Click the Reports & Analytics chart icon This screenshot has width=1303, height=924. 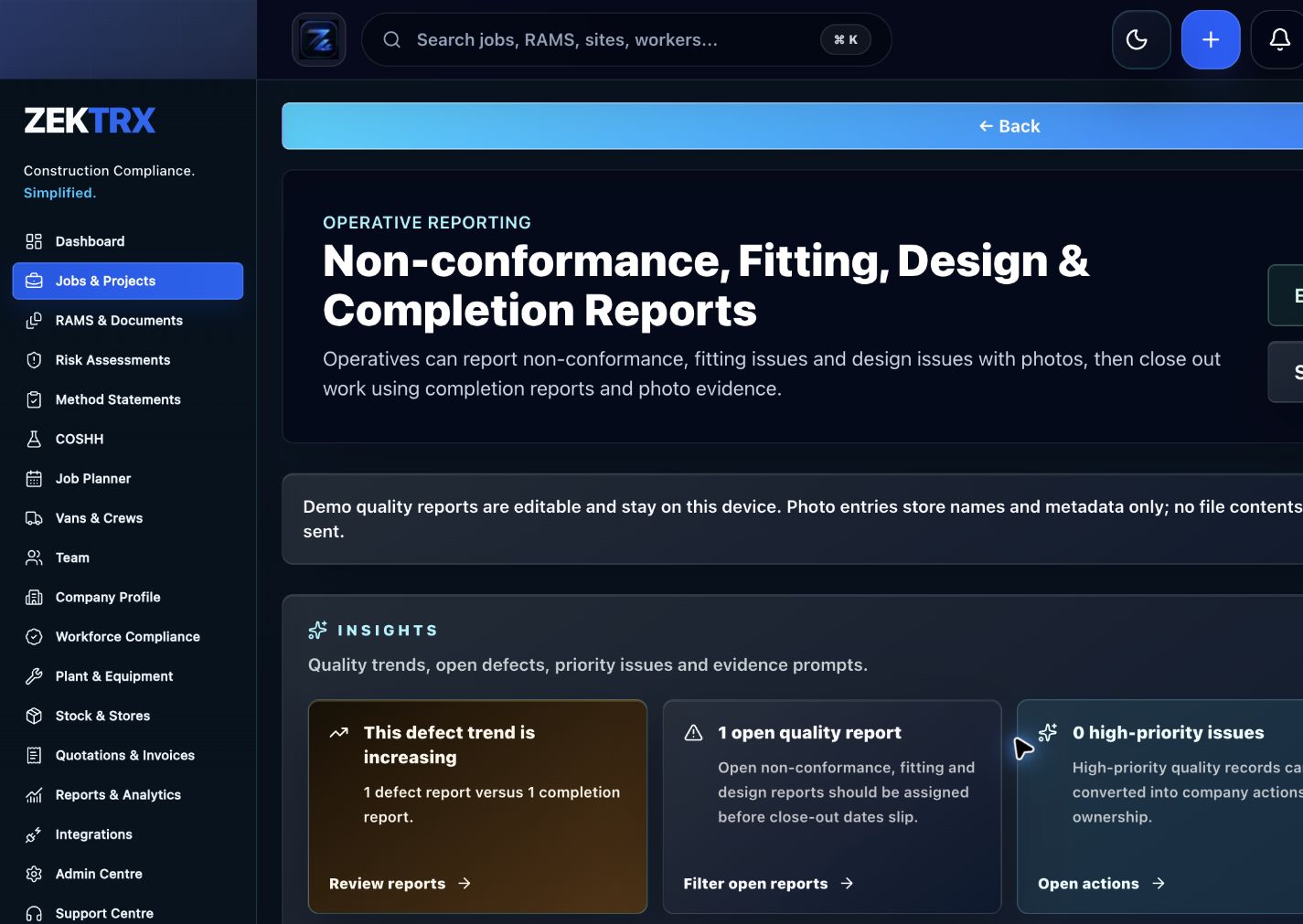point(34,795)
